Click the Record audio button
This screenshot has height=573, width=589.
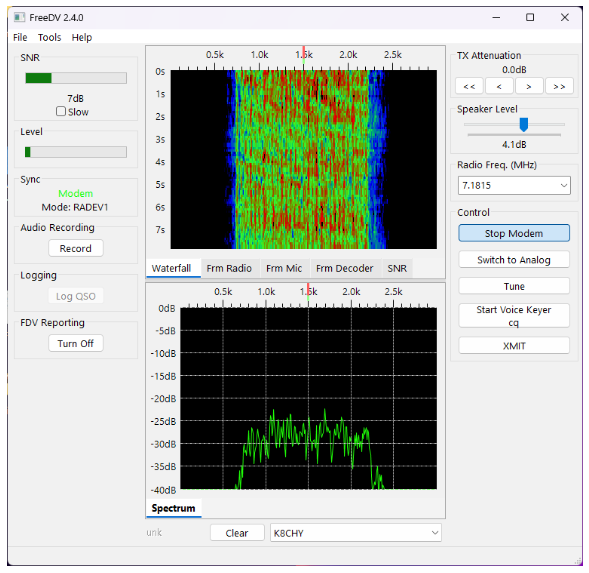coord(76,248)
